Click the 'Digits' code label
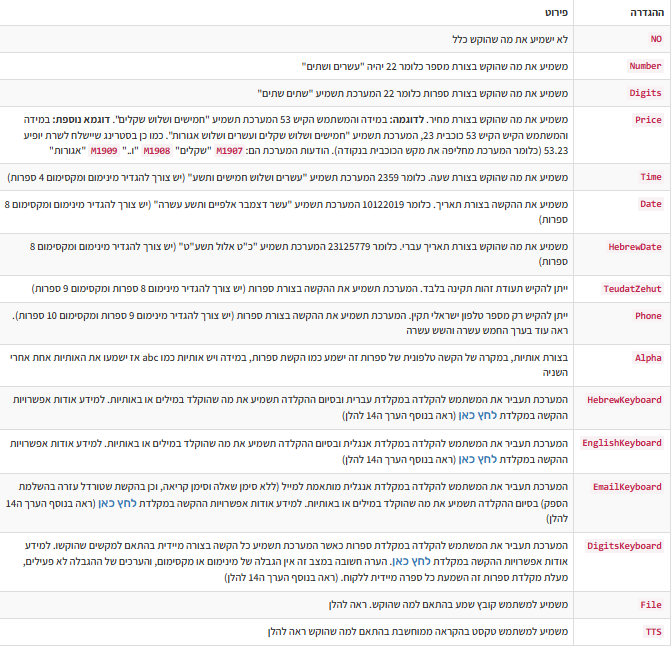The height and width of the screenshot is (649, 672). click(x=645, y=93)
